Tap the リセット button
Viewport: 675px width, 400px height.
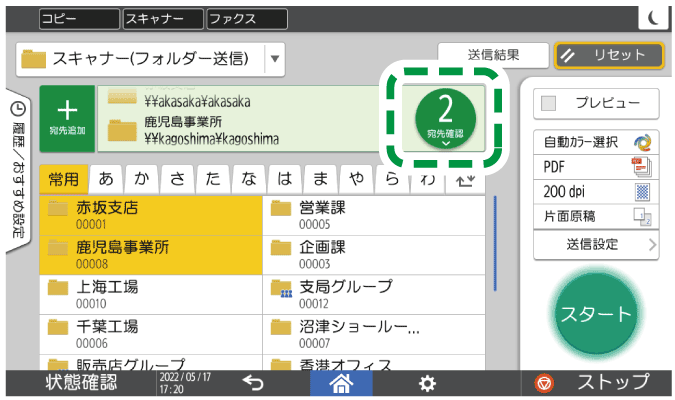pyautogui.click(x=609, y=55)
